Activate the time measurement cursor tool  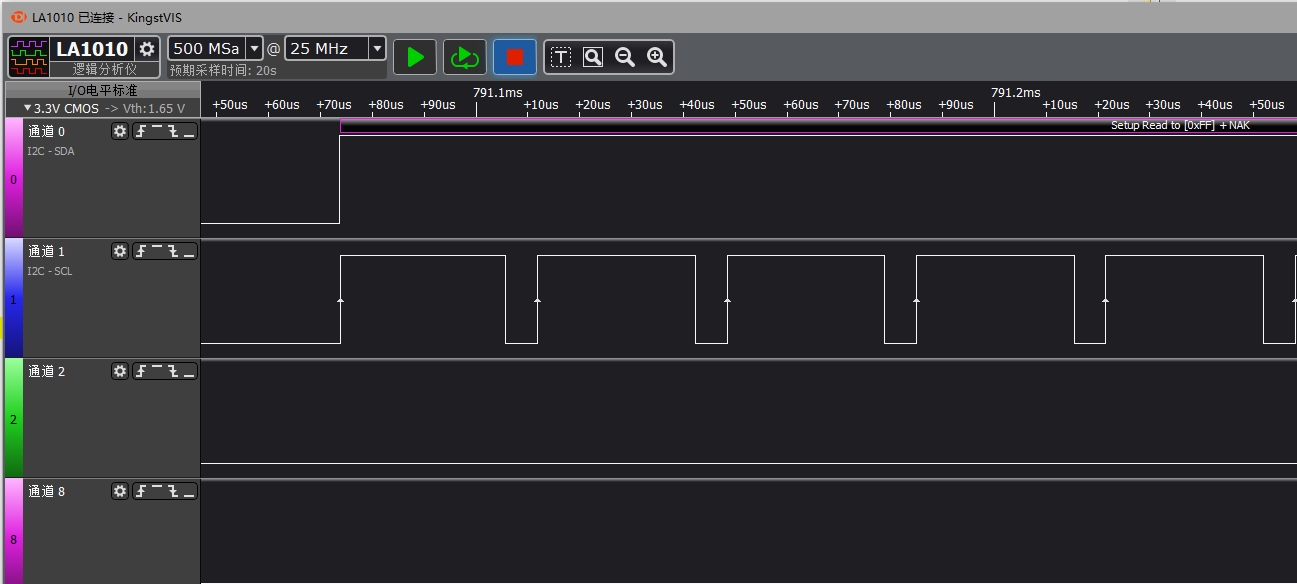(x=561, y=57)
